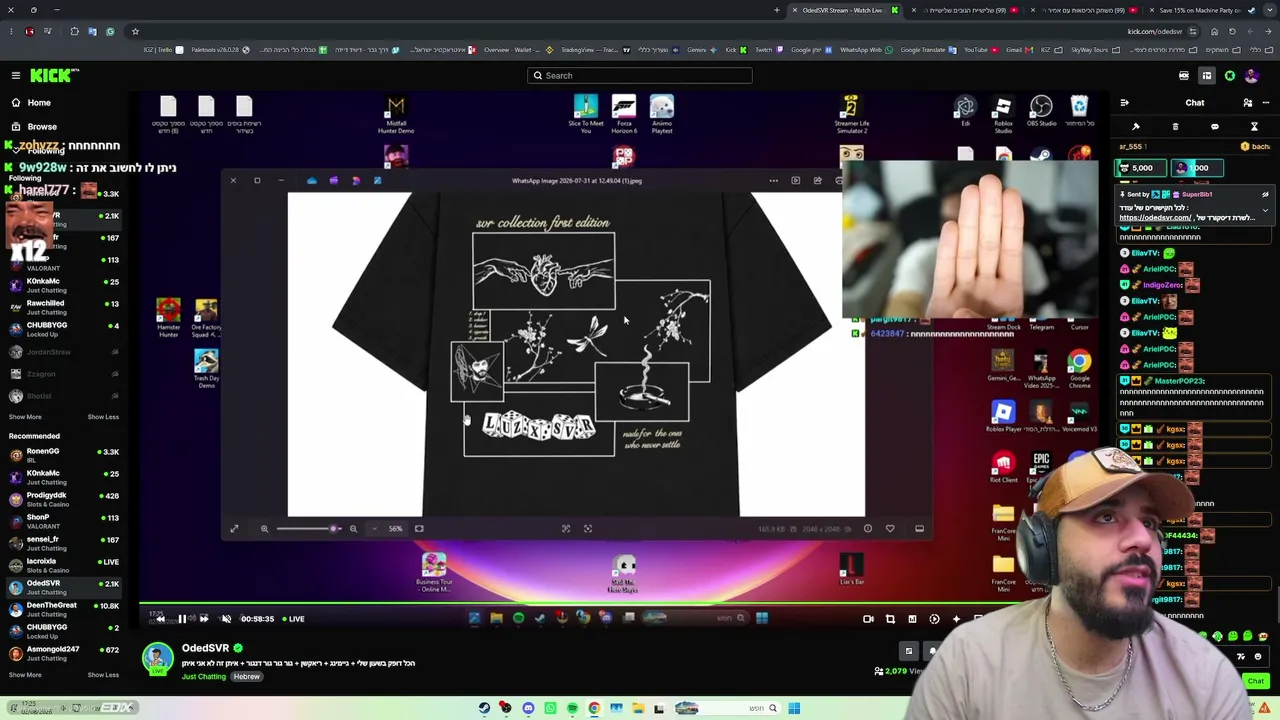The width and height of the screenshot is (1280, 720).
Task: Open lacroixla channel in the Recommended list
Action: coord(65,565)
